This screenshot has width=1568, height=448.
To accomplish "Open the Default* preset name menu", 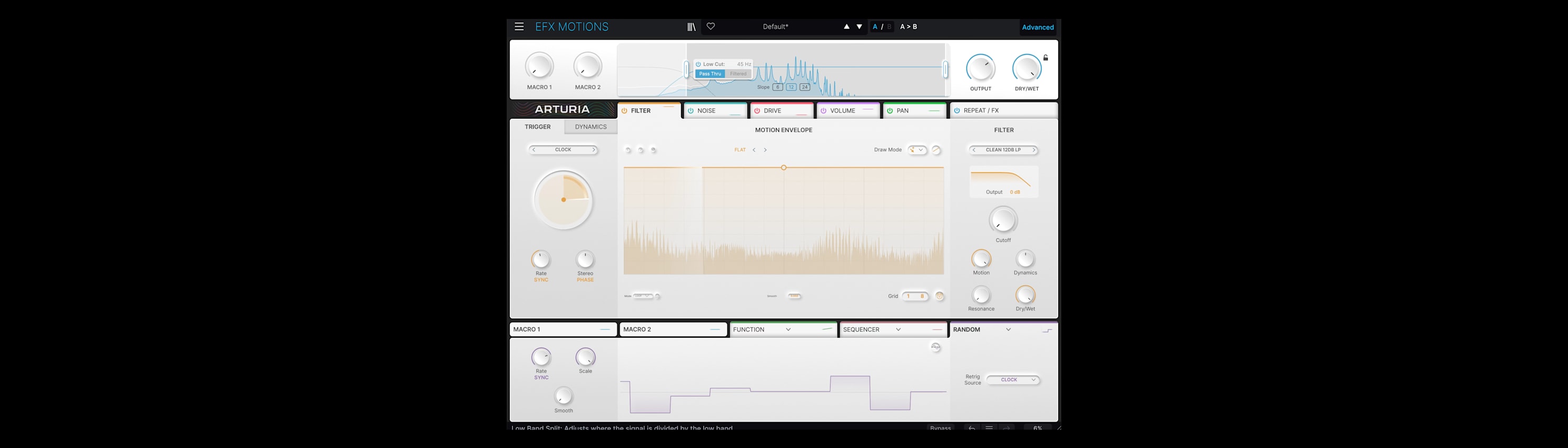I will pyautogui.click(x=775, y=27).
